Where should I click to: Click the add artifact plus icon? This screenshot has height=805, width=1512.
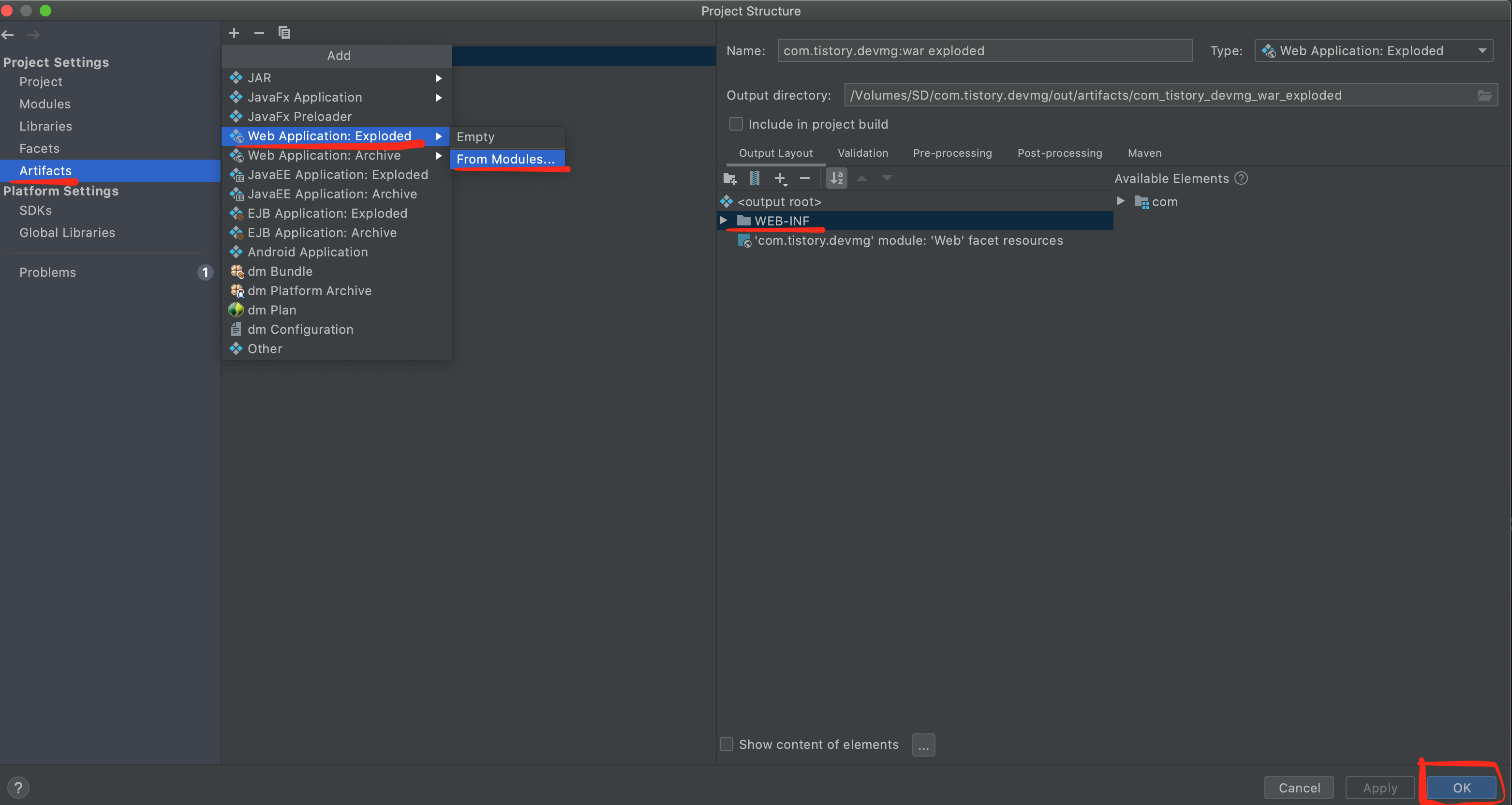coord(234,33)
